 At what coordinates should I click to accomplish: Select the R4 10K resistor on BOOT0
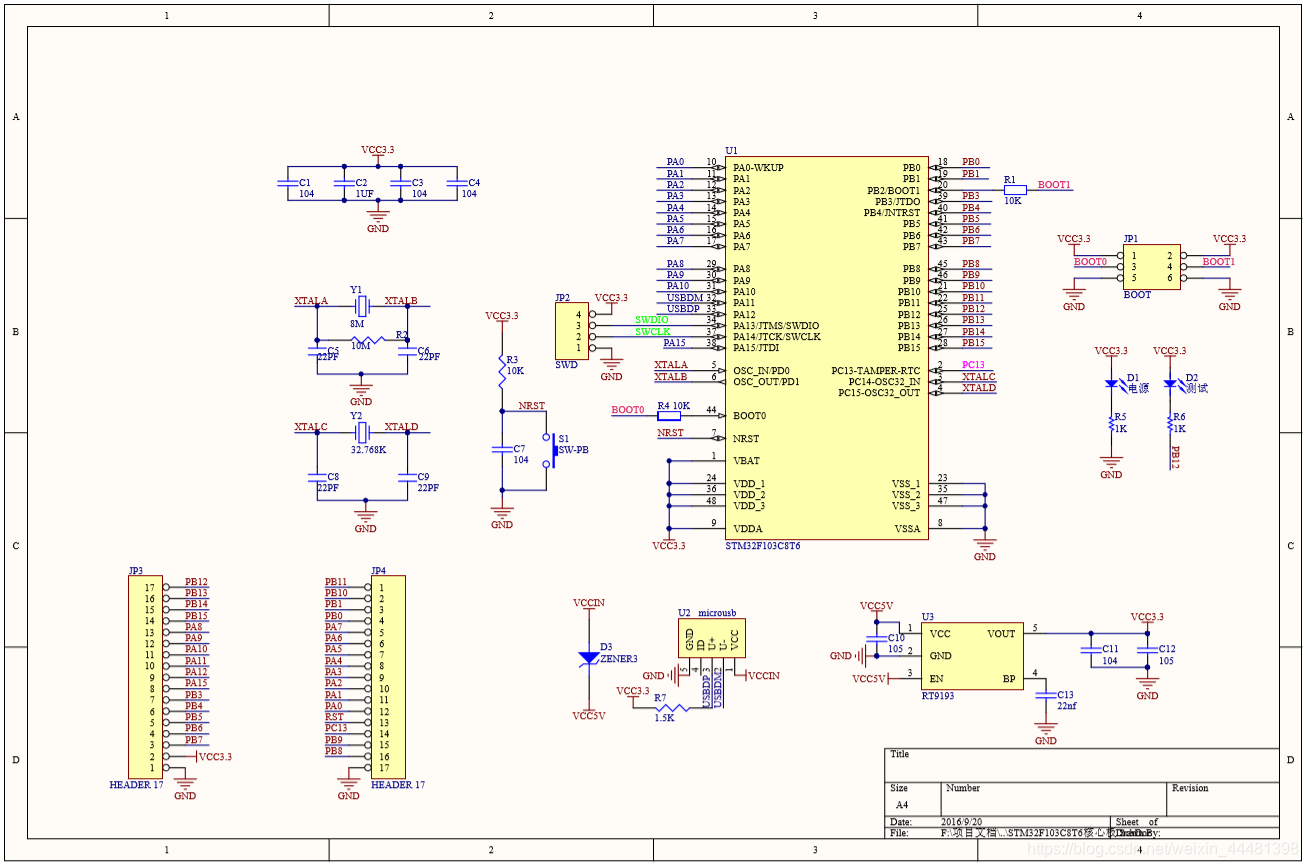point(668,414)
